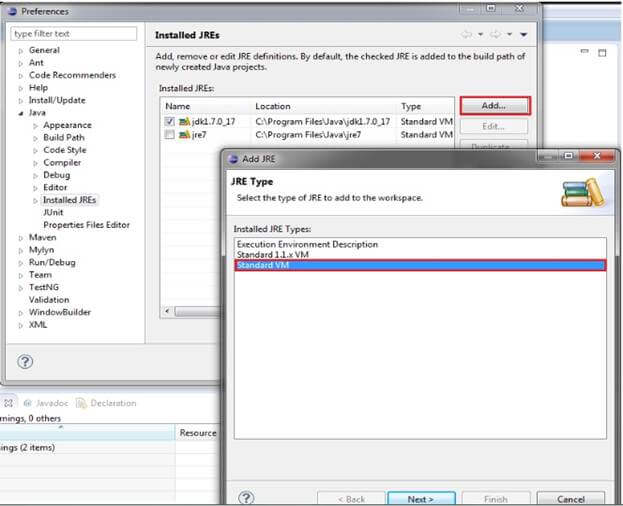This screenshot has width=623, height=506.
Task: Select Validation preference page
Action: point(49,299)
